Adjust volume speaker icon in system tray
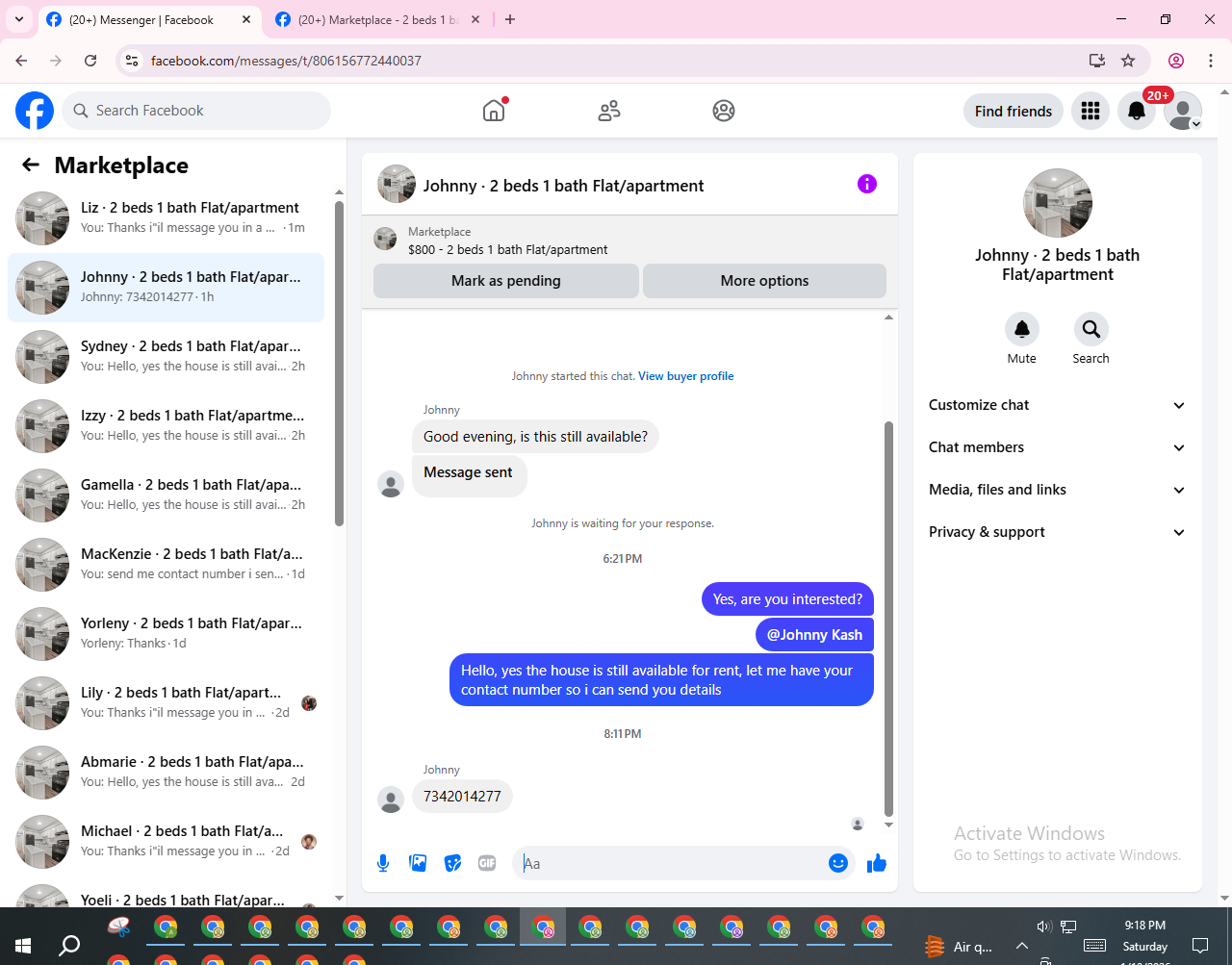The width and height of the screenshot is (1232, 965). tap(1043, 927)
